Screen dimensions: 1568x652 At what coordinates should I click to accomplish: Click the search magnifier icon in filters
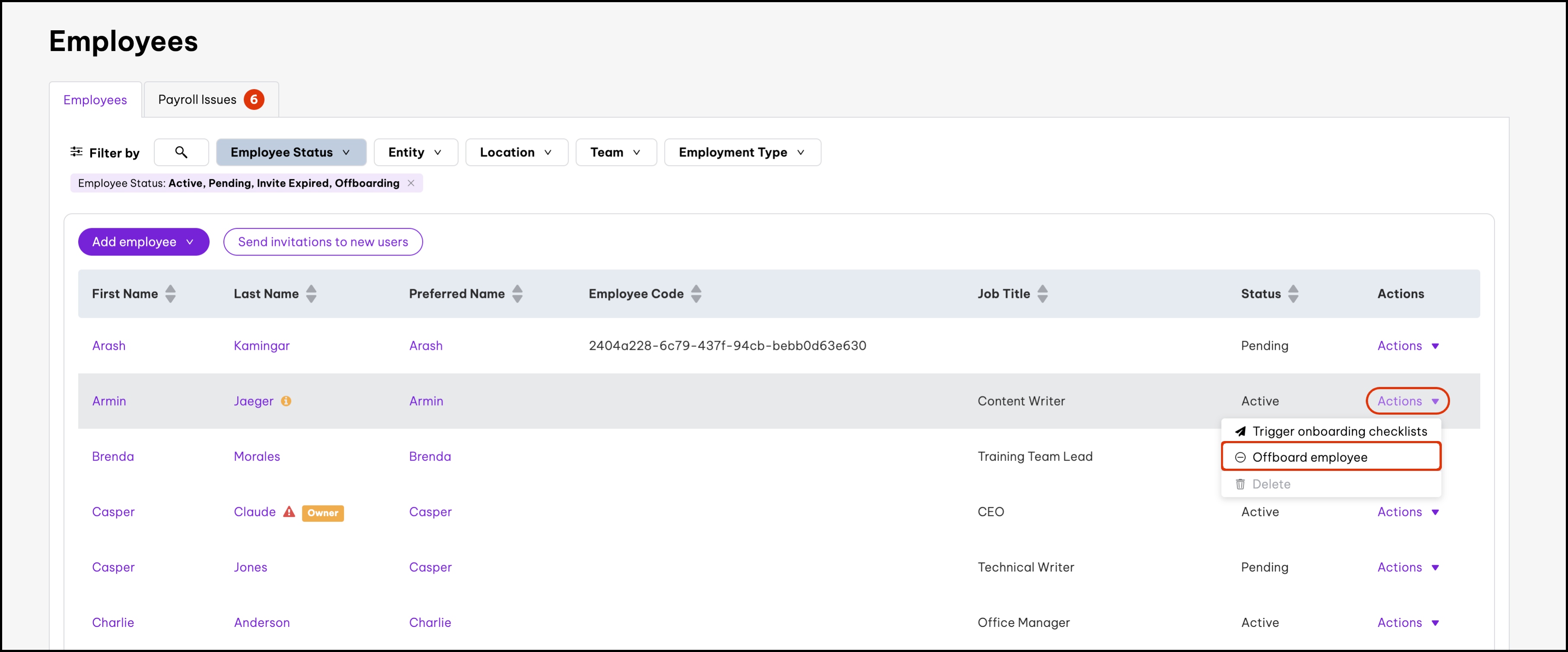point(181,152)
